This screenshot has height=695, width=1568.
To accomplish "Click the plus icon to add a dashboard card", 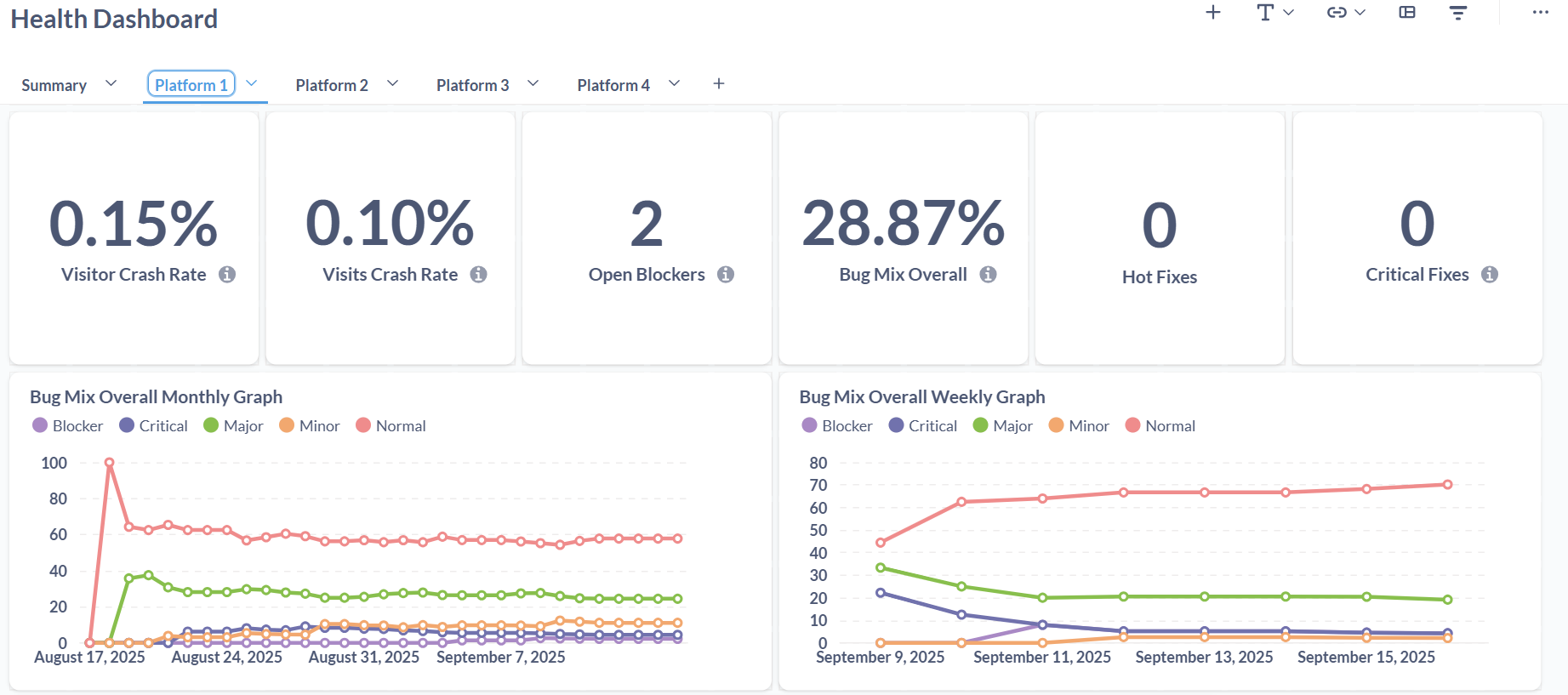I will pyautogui.click(x=1213, y=12).
